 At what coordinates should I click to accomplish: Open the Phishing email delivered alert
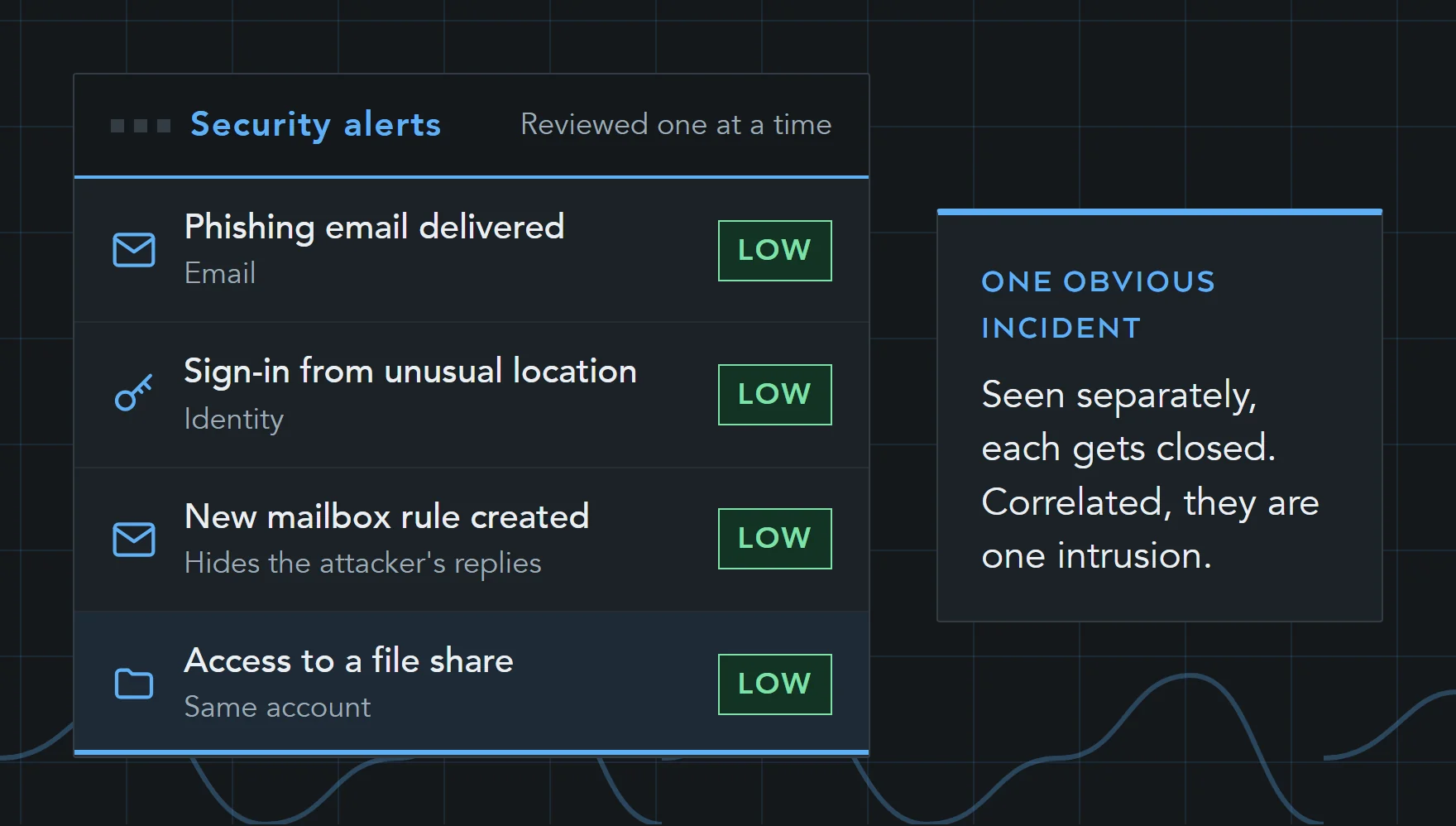(472, 250)
